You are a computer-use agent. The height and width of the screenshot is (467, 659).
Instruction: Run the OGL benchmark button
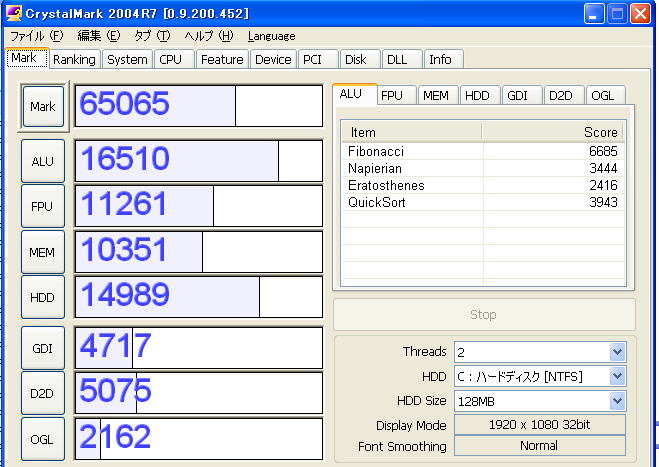click(43, 439)
